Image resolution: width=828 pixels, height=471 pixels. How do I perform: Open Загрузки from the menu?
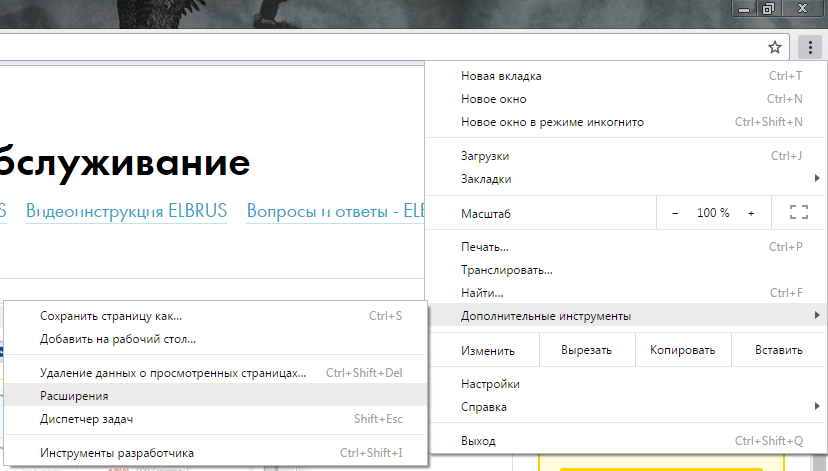point(485,156)
